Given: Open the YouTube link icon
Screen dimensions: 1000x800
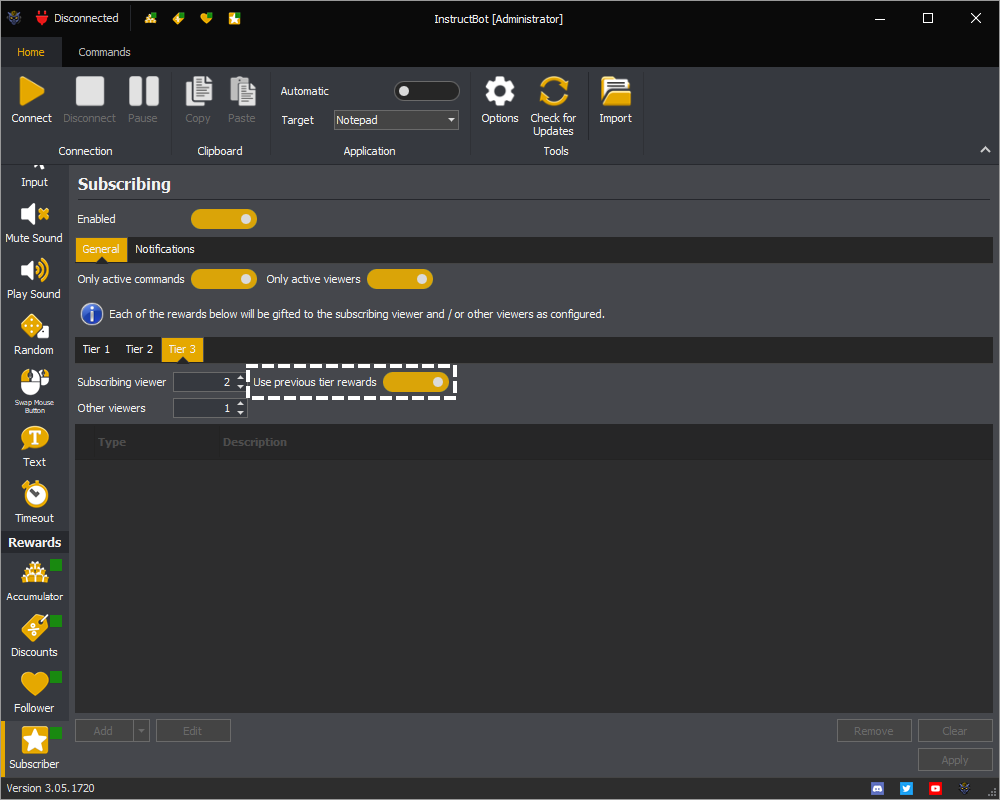Looking at the screenshot, I should tap(935, 789).
